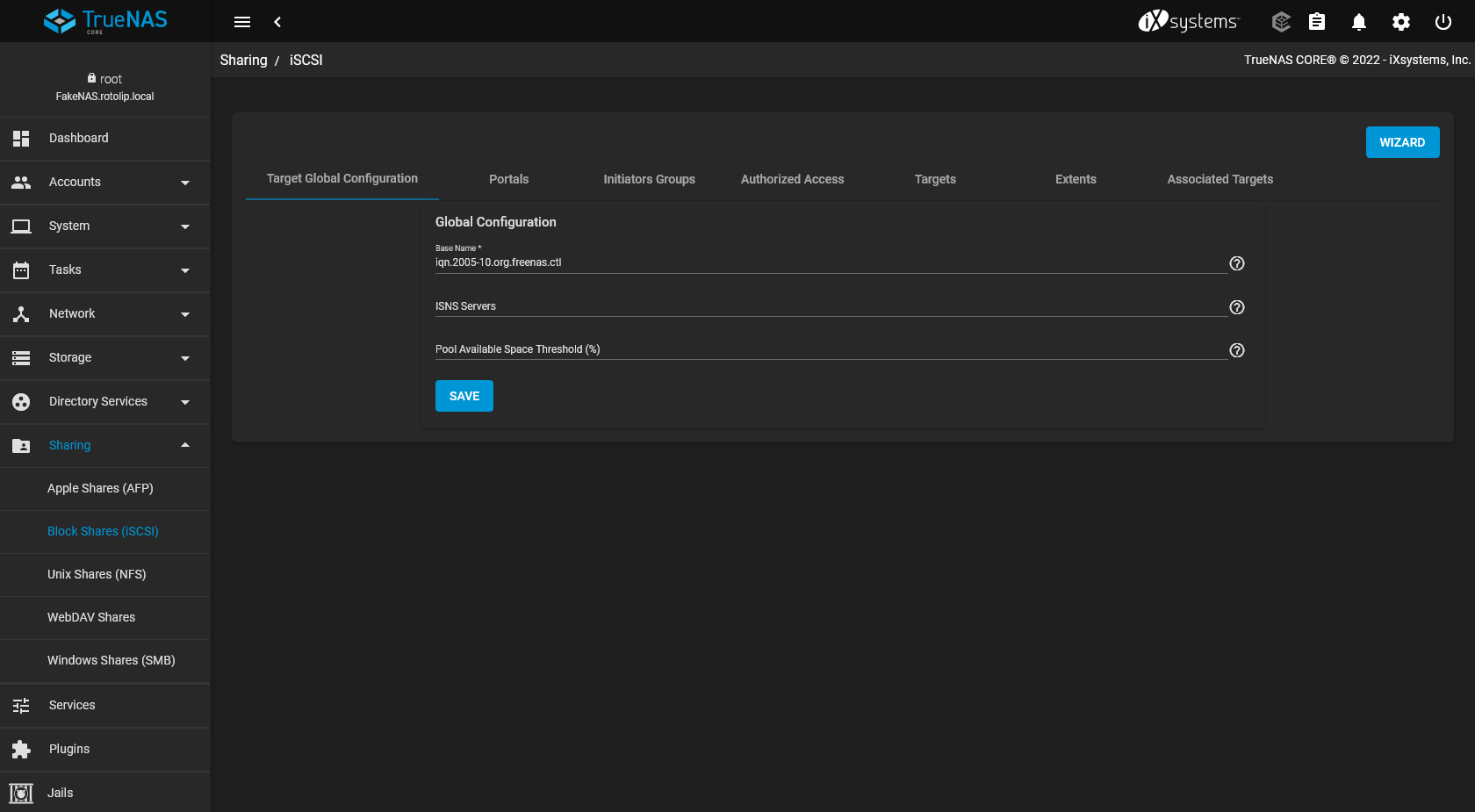This screenshot has width=1475, height=812.
Task: Click the TrueCommand status cube icon
Action: (1281, 21)
